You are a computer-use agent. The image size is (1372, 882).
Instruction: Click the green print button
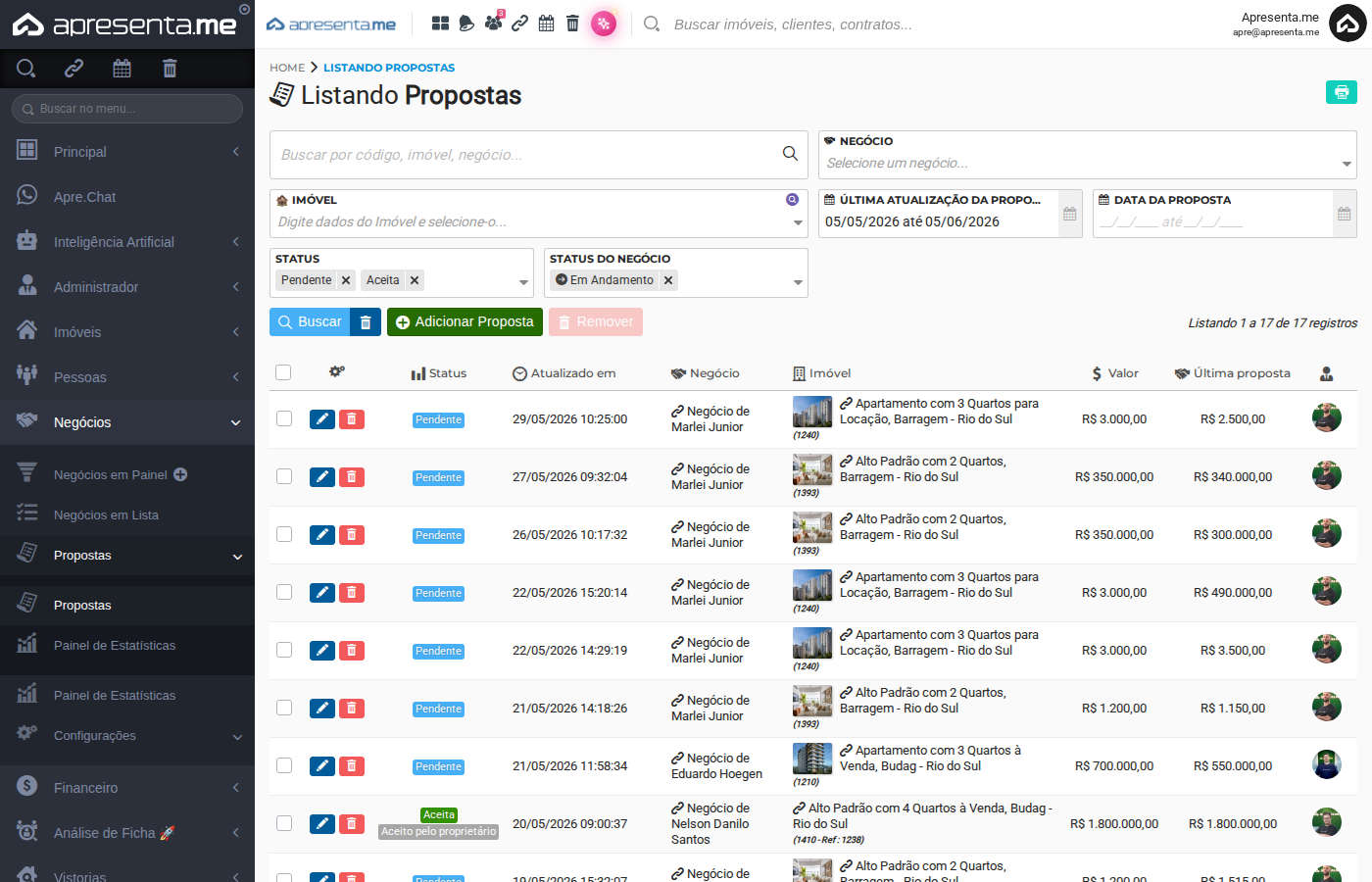pos(1342,92)
